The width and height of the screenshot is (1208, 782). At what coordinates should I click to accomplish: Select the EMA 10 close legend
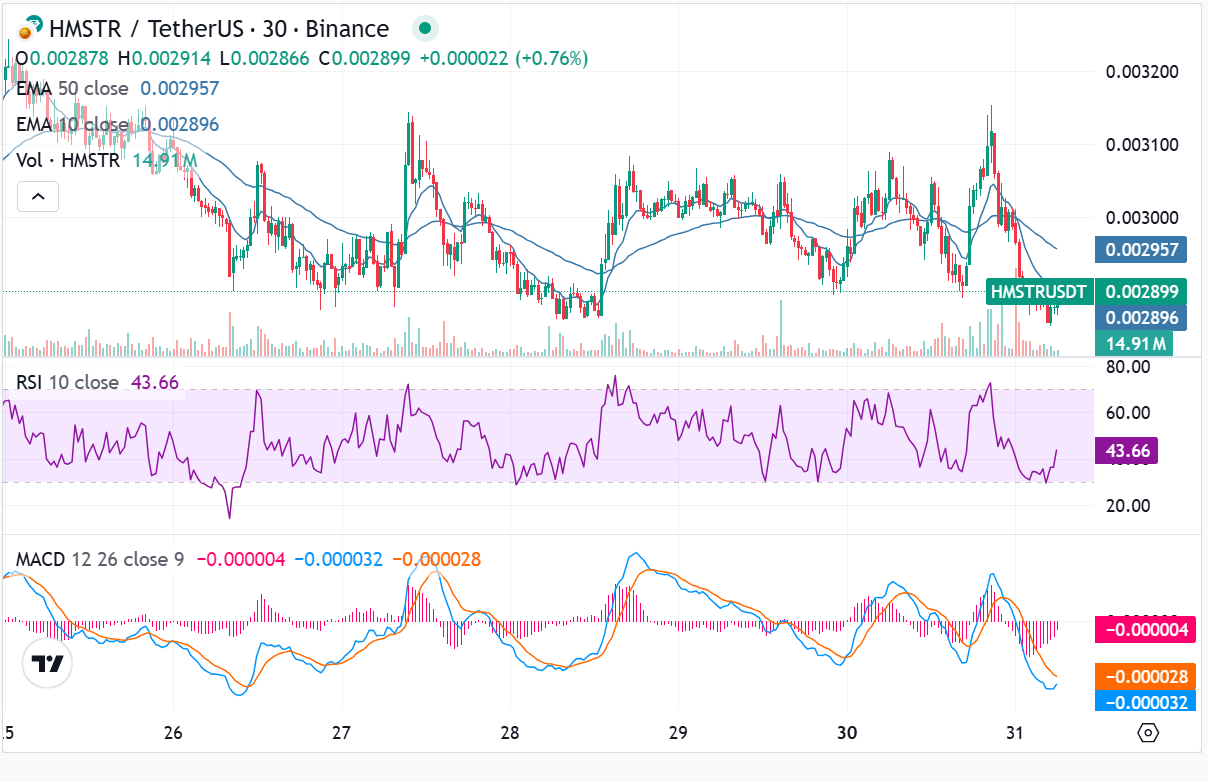[72, 125]
